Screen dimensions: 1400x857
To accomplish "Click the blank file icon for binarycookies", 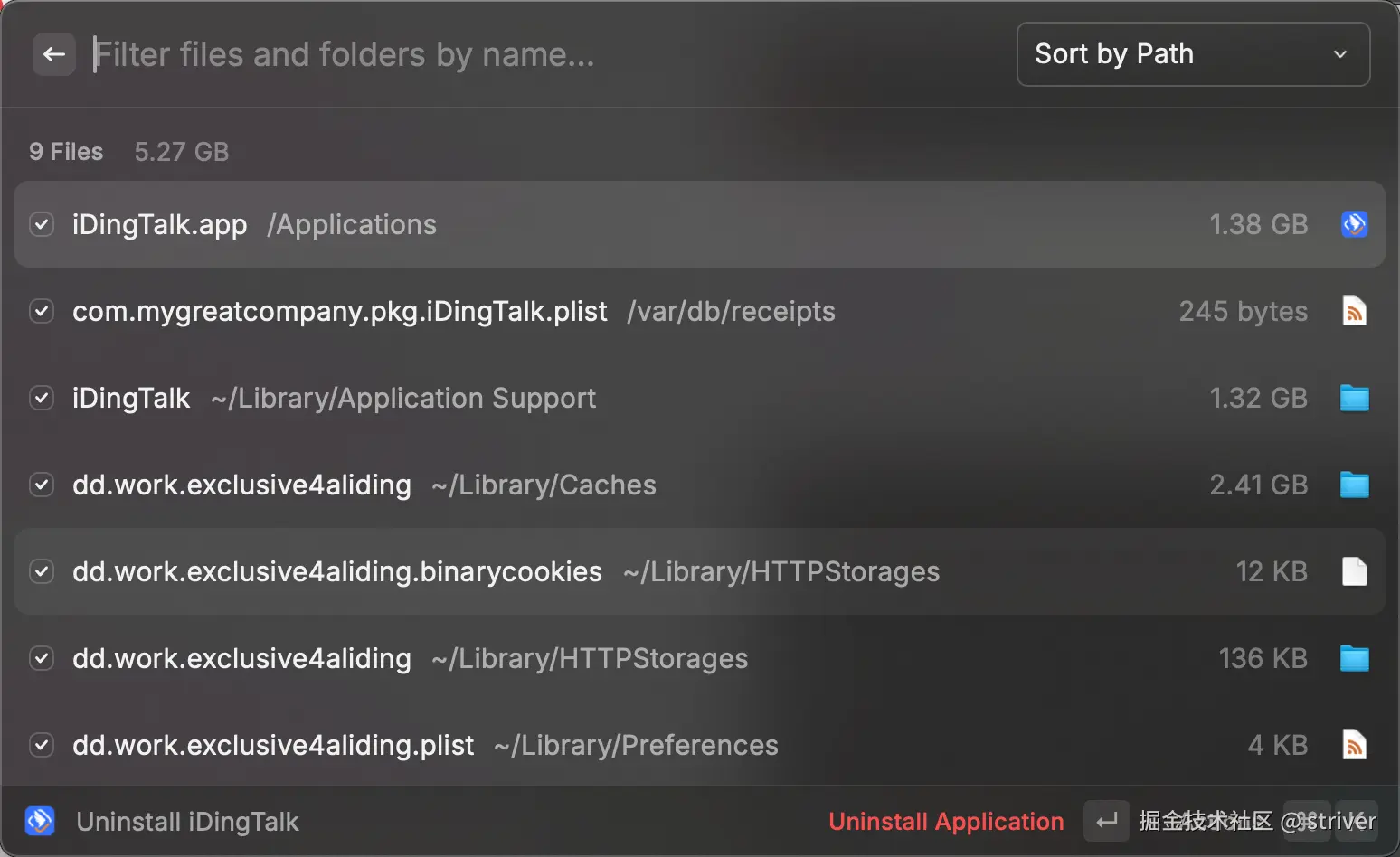I will click(x=1354, y=571).
